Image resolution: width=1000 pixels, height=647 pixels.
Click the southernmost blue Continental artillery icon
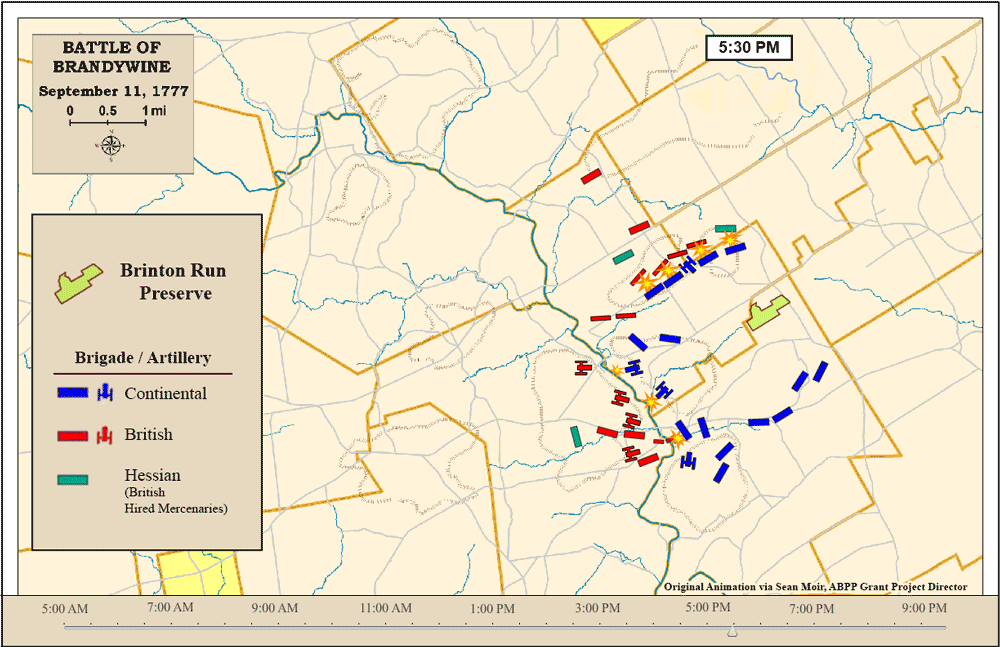(688, 461)
